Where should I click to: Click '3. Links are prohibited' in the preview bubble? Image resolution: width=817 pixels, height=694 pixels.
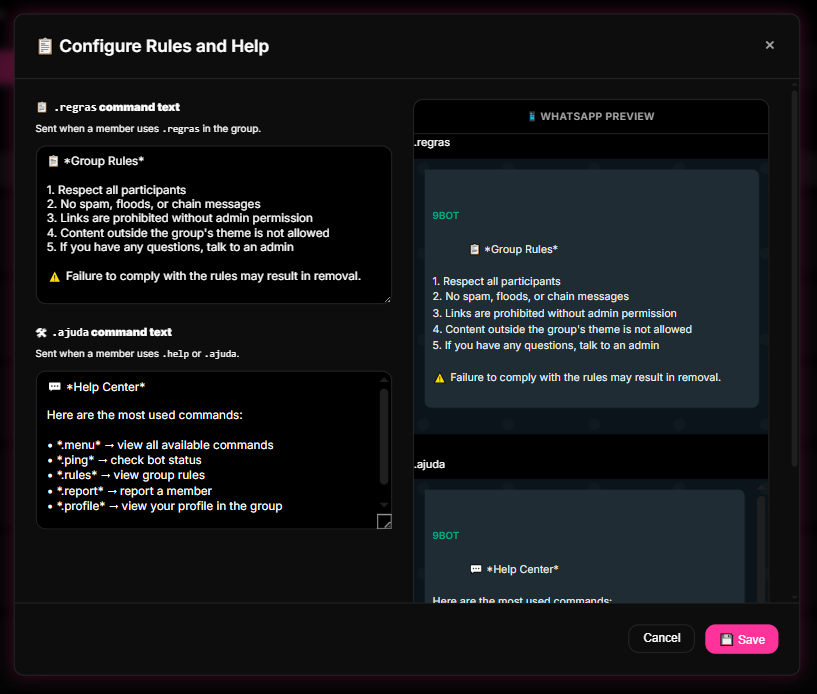point(554,314)
